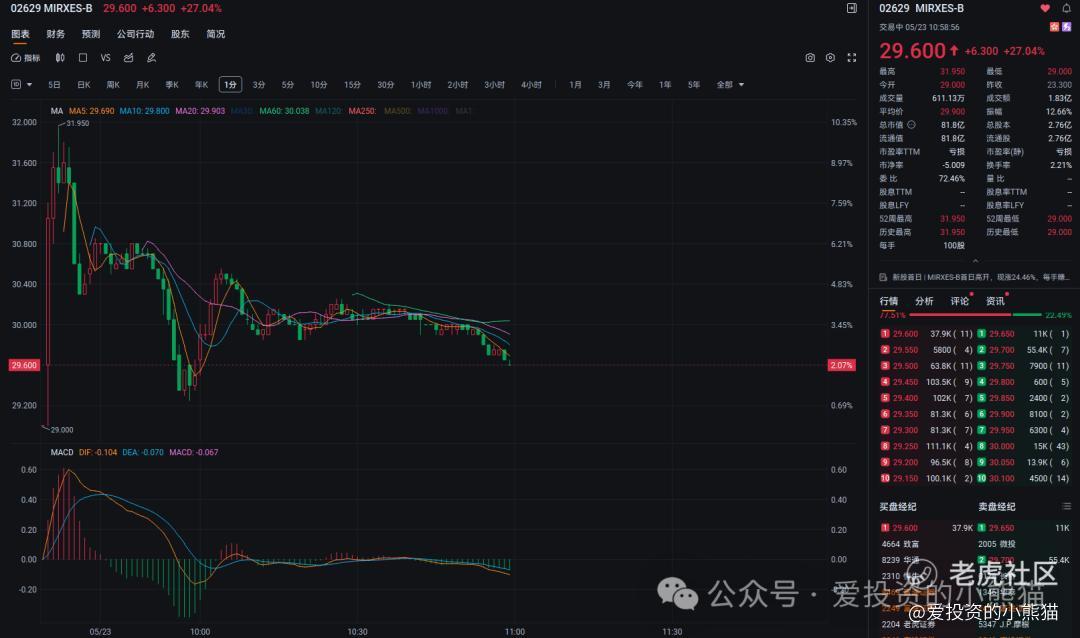Select the 3月 time range
The image size is (1080, 638).
click(x=604, y=85)
